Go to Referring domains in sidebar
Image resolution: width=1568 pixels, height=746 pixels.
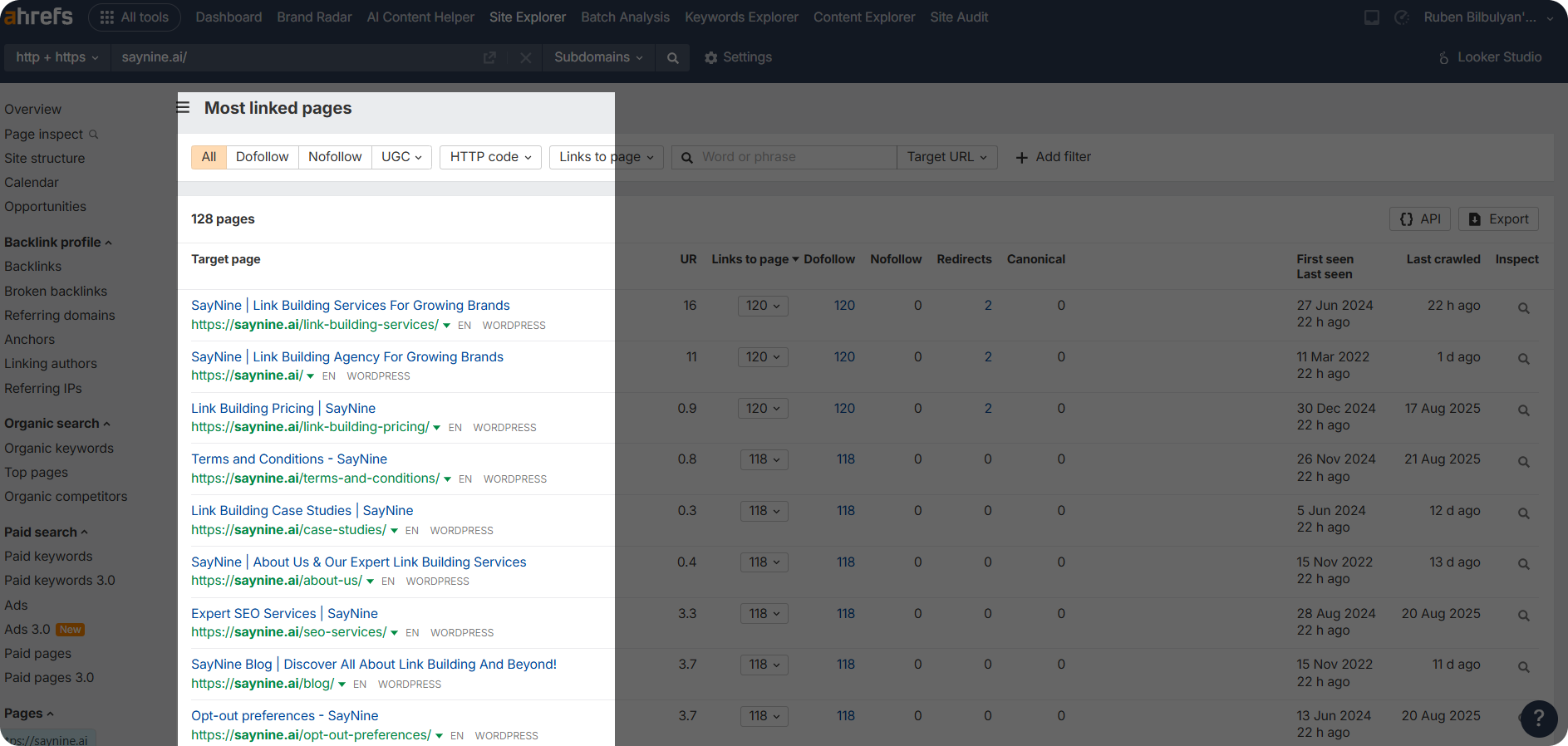click(x=60, y=316)
